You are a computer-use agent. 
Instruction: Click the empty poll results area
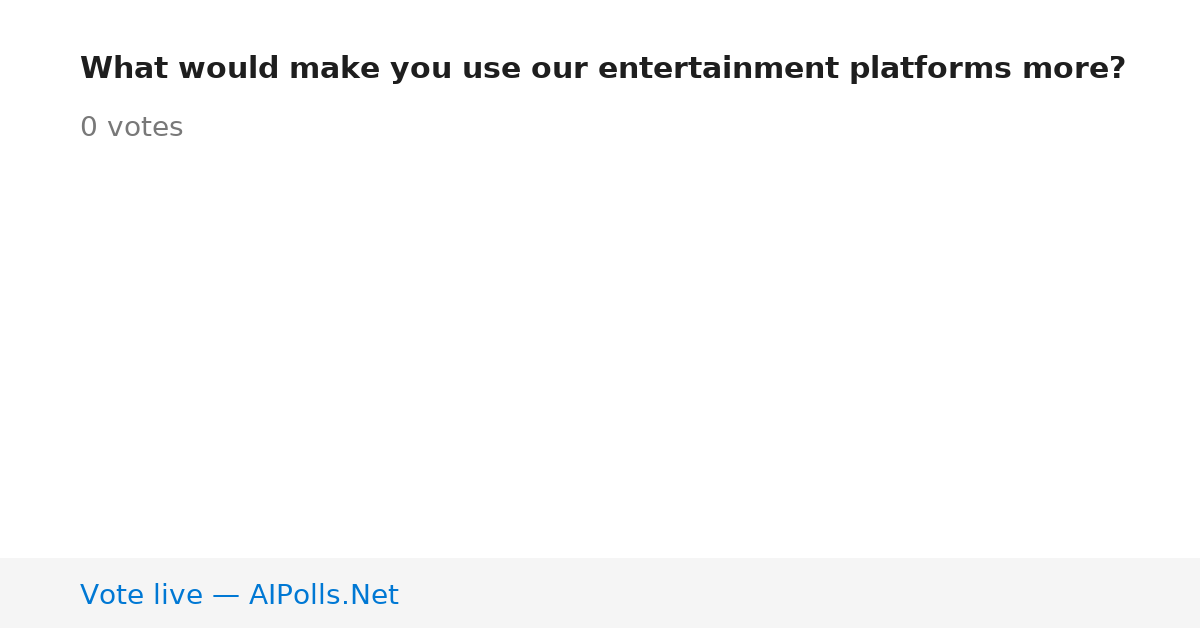click(600, 350)
